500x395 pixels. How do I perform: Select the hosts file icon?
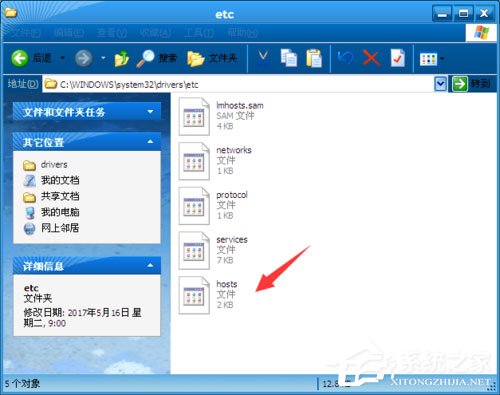click(x=194, y=295)
